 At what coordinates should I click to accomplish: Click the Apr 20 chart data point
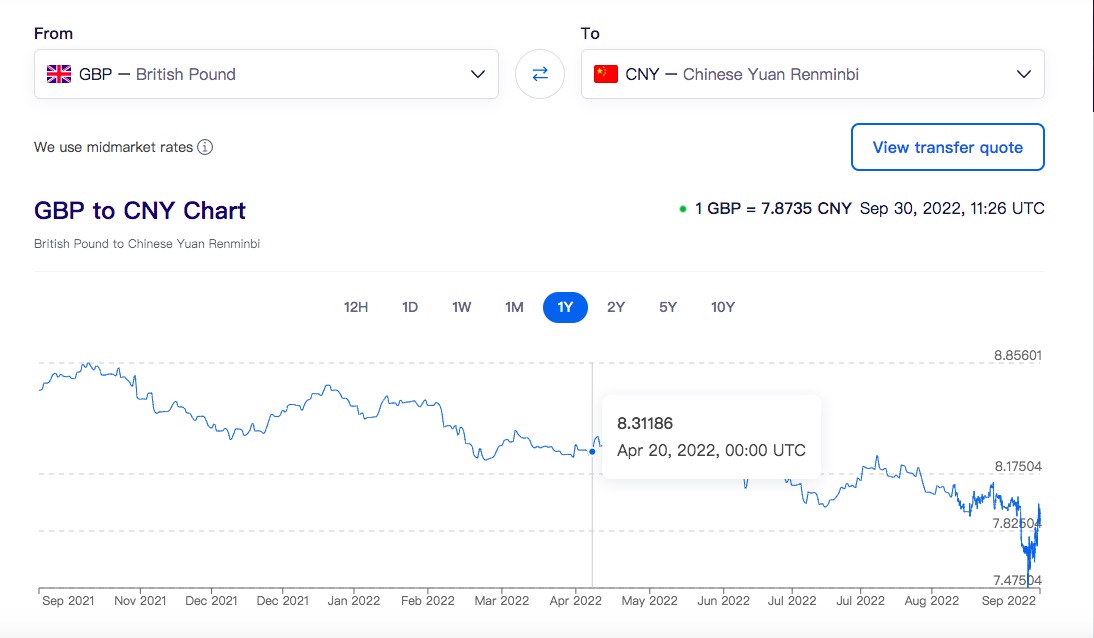[x=592, y=452]
